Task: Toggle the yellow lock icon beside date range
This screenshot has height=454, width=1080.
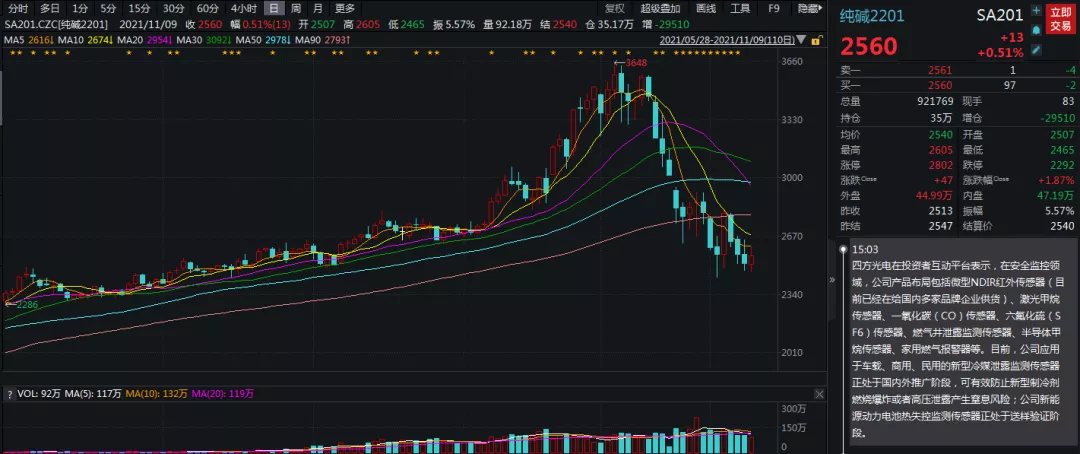Action: click(816, 41)
